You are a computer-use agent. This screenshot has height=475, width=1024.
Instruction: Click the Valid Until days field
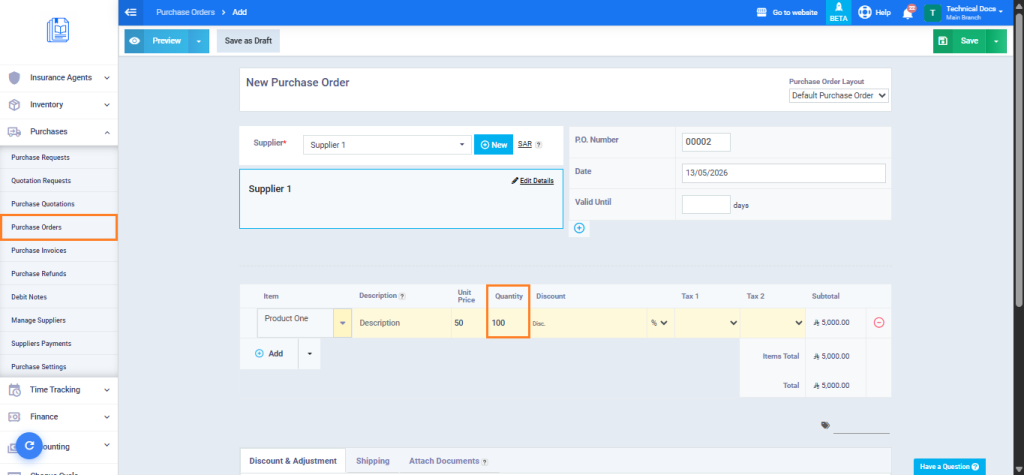(706, 205)
